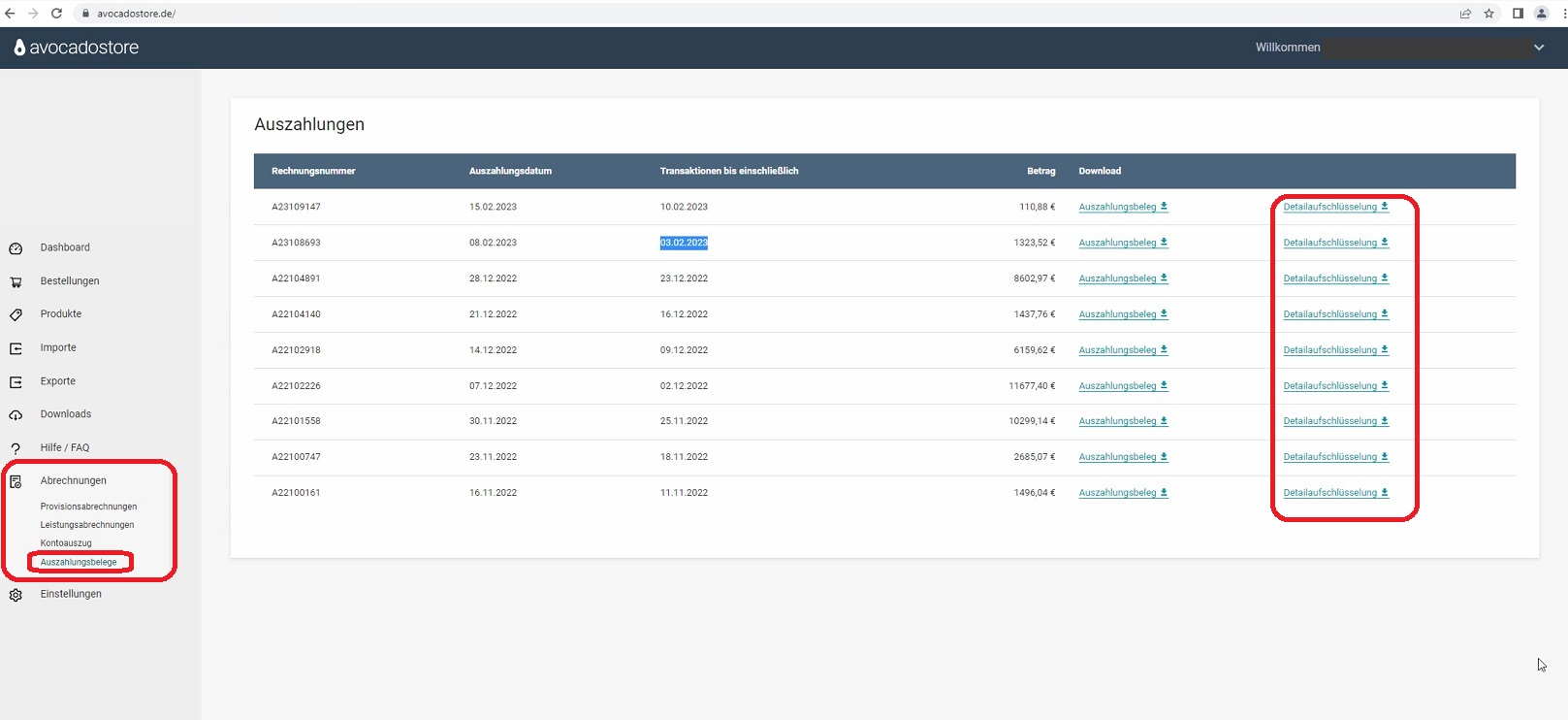The height and width of the screenshot is (720, 1568).
Task: Open Provisionsabrechnungen submenu item
Action: (x=88, y=507)
